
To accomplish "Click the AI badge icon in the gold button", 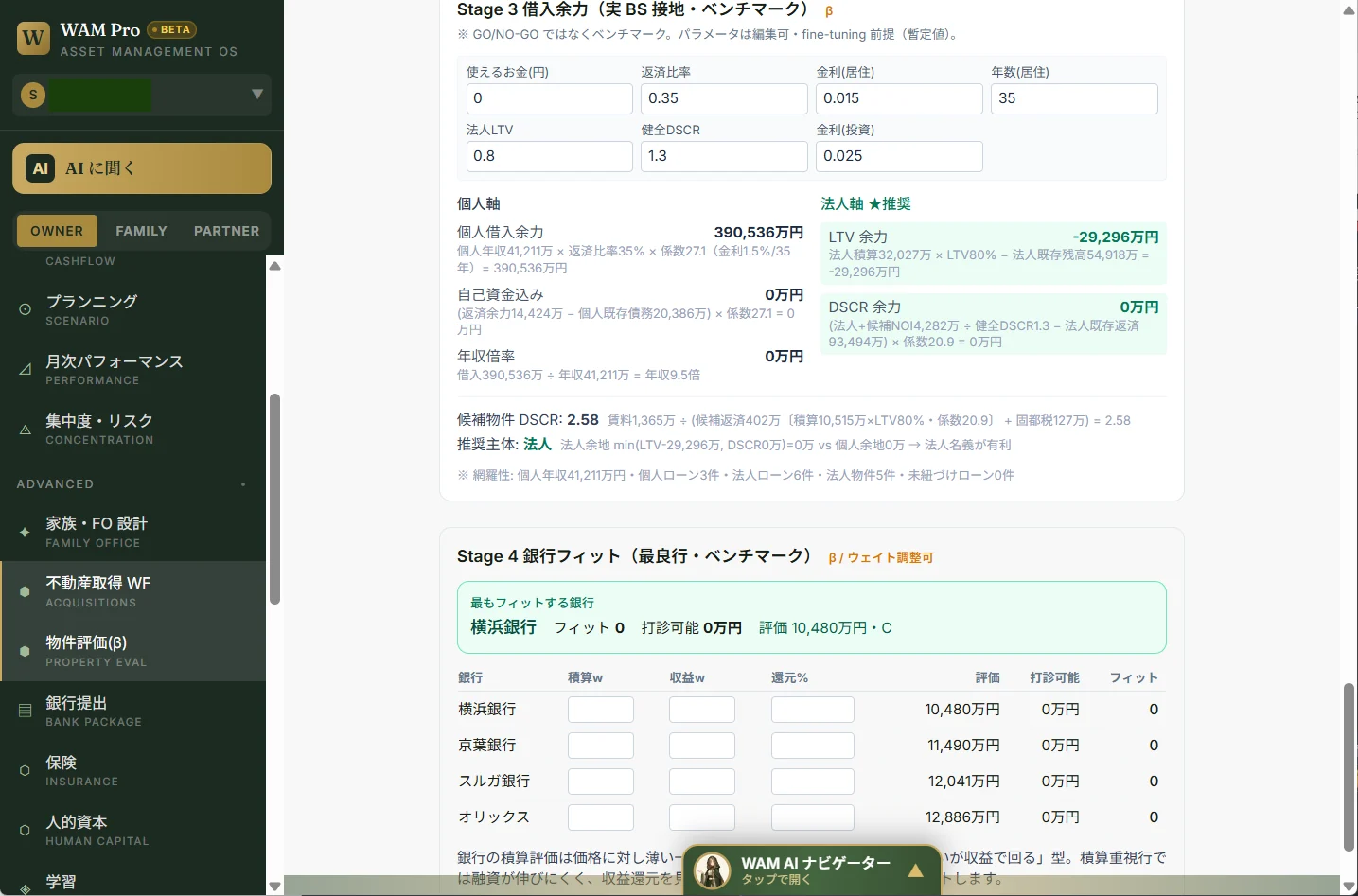I will pos(40,168).
